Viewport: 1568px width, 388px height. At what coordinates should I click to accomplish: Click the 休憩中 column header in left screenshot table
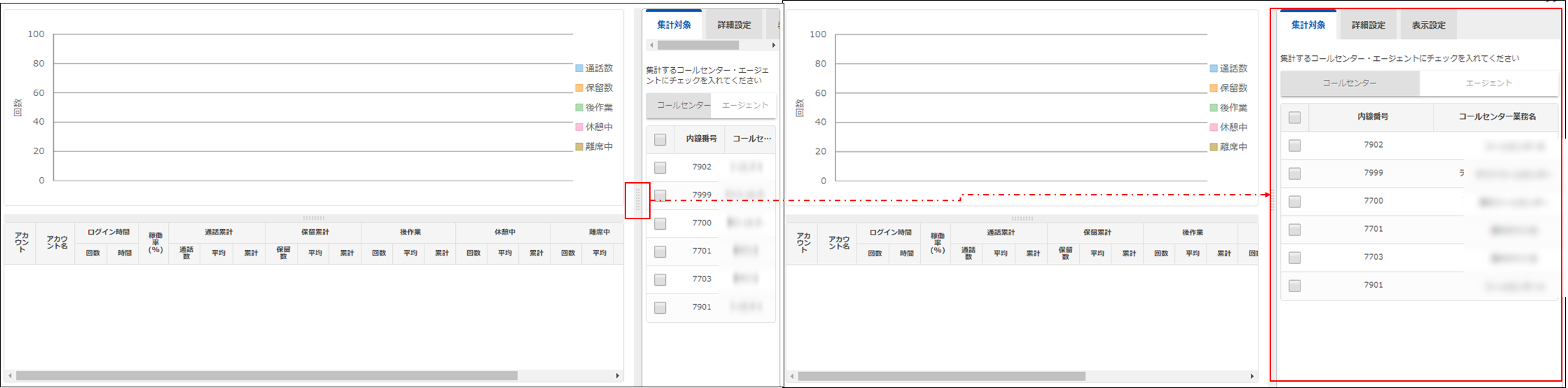pos(504,232)
